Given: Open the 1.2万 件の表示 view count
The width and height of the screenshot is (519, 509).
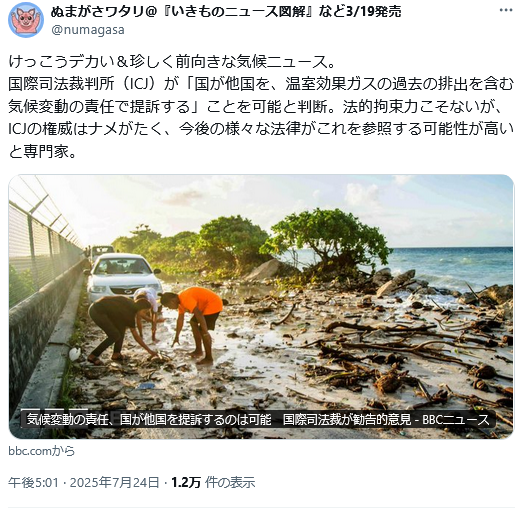Looking at the screenshot, I should (213, 482).
